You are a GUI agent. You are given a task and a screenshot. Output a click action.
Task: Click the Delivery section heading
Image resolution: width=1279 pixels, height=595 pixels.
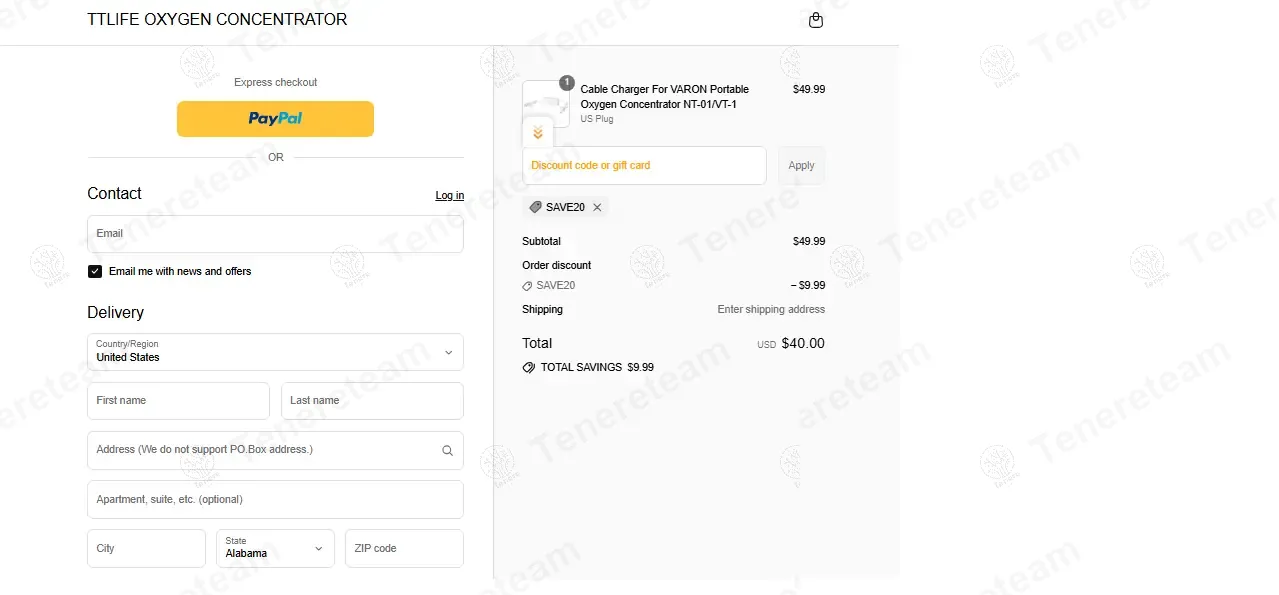[x=116, y=312]
